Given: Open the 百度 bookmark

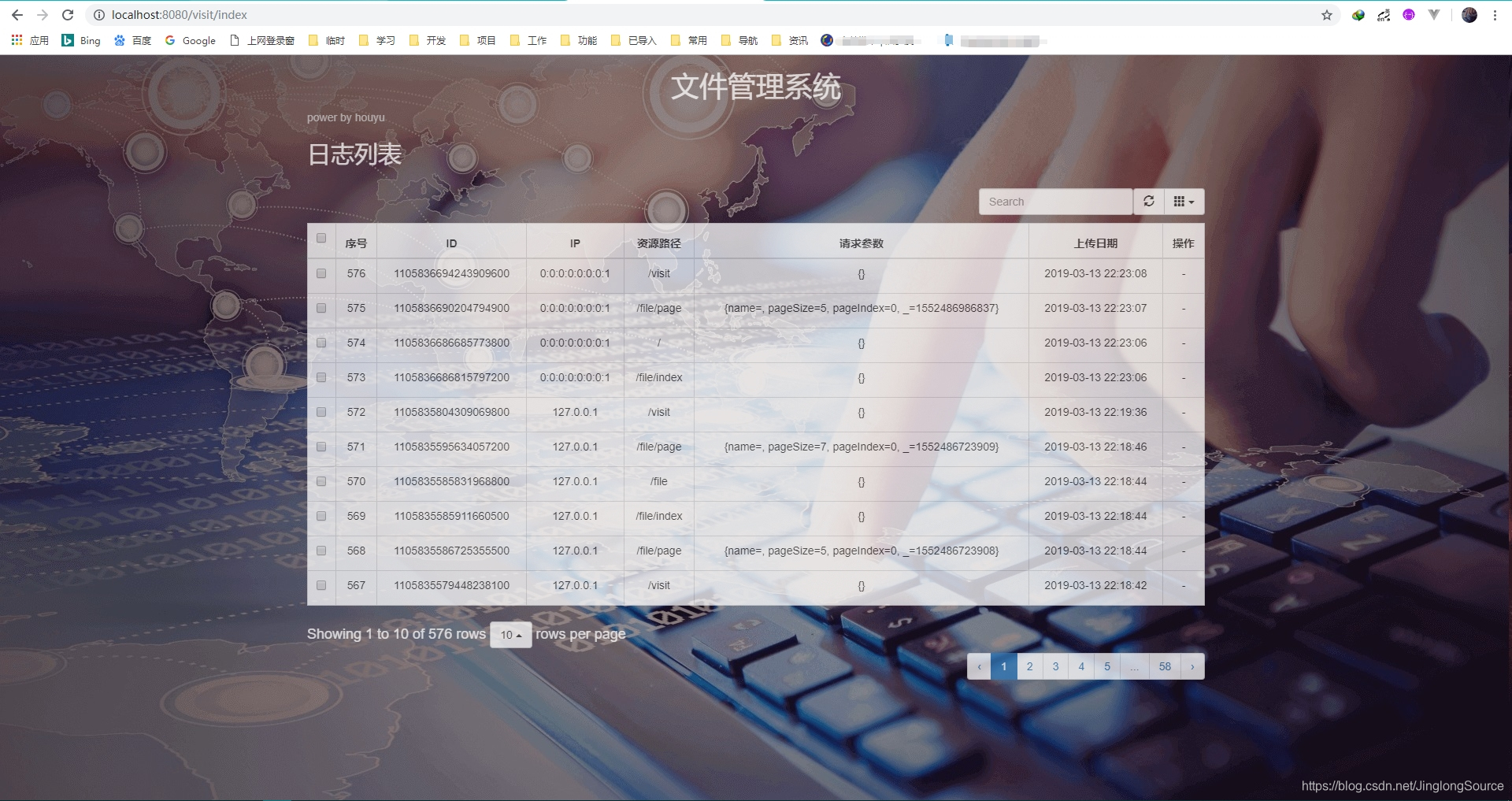Looking at the screenshot, I should [x=132, y=40].
